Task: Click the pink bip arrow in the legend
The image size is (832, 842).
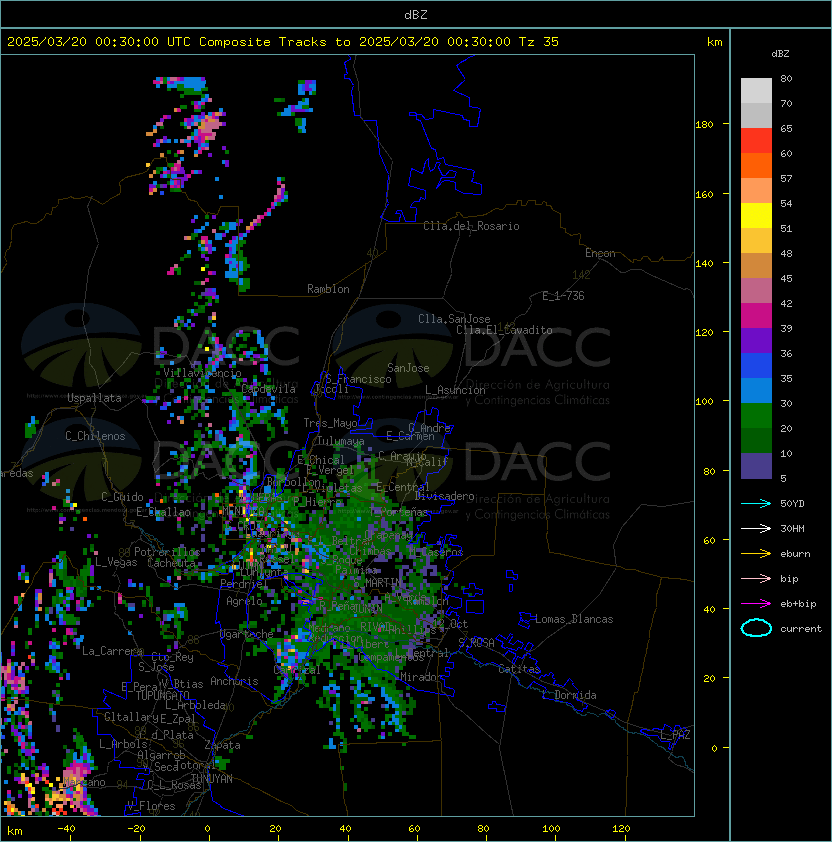Action: point(756,578)
